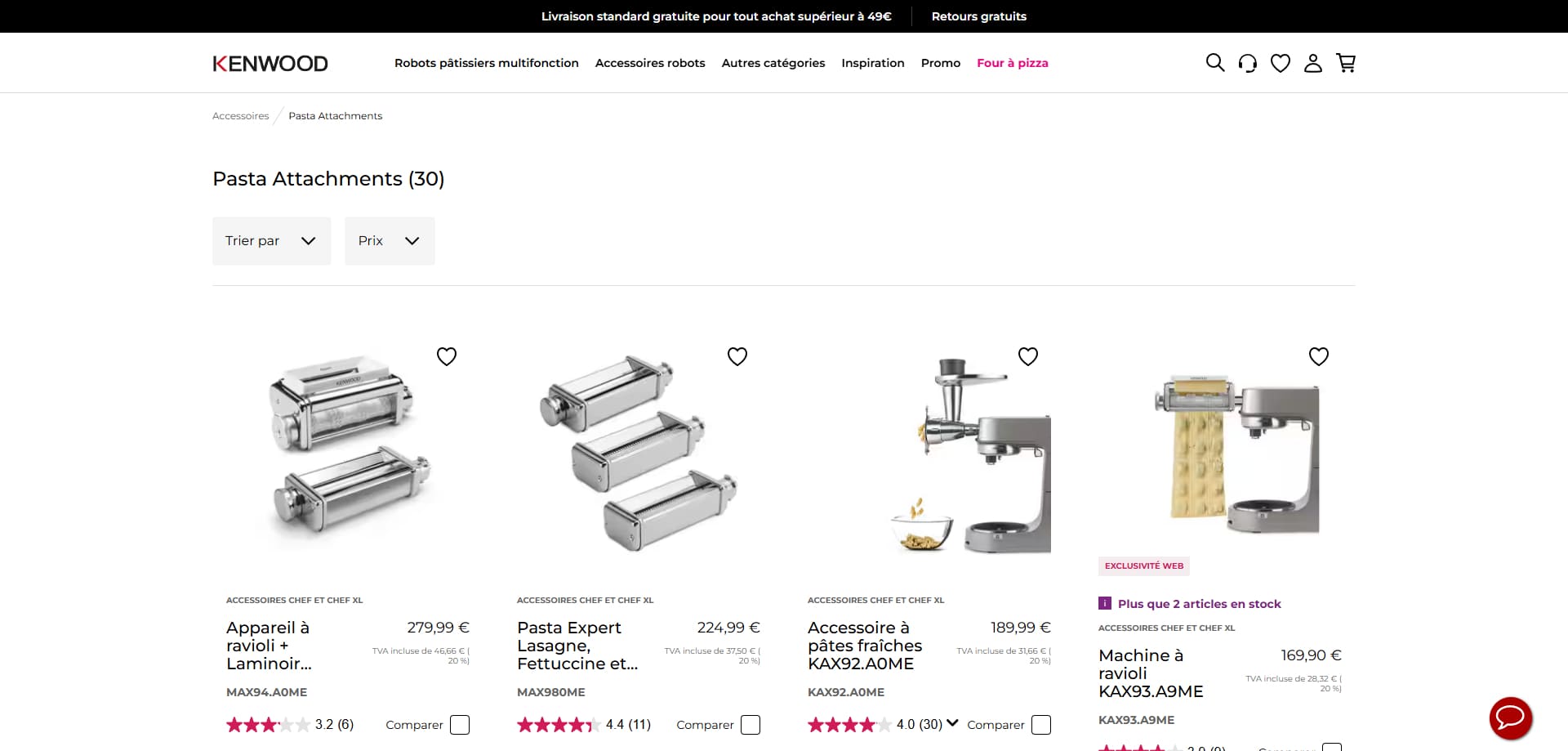
Task: Expand the Trier par dropdown
Action: [x=272, y=241]
